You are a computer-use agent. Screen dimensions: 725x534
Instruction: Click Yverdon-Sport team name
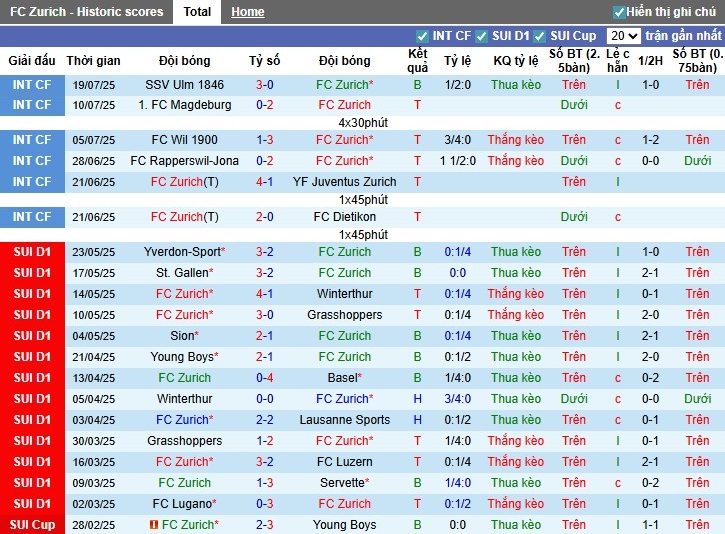pyautogui.click(x=184, y=252)
